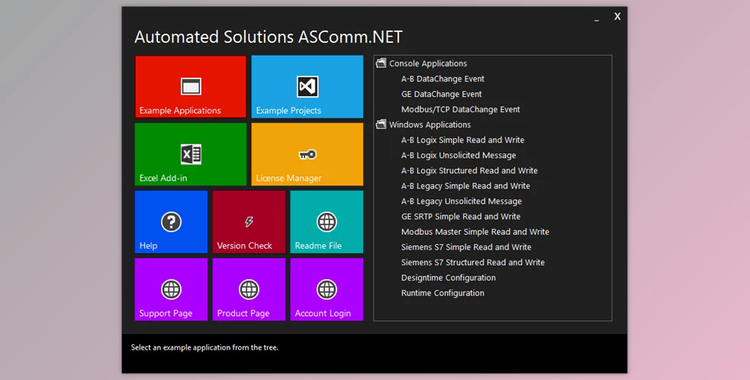Close the ASComm.NET launcher window
The image size is (750, 380).
(x=617, y=17)
